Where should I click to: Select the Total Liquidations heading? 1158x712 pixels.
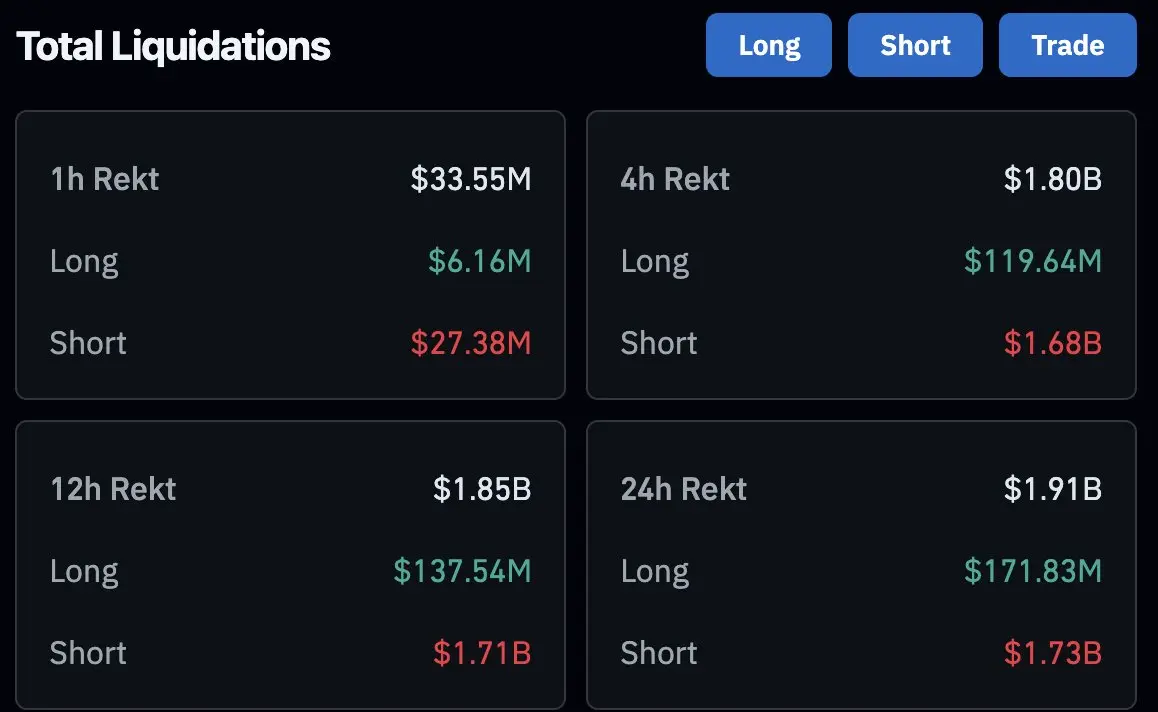(x=174, y=47)
